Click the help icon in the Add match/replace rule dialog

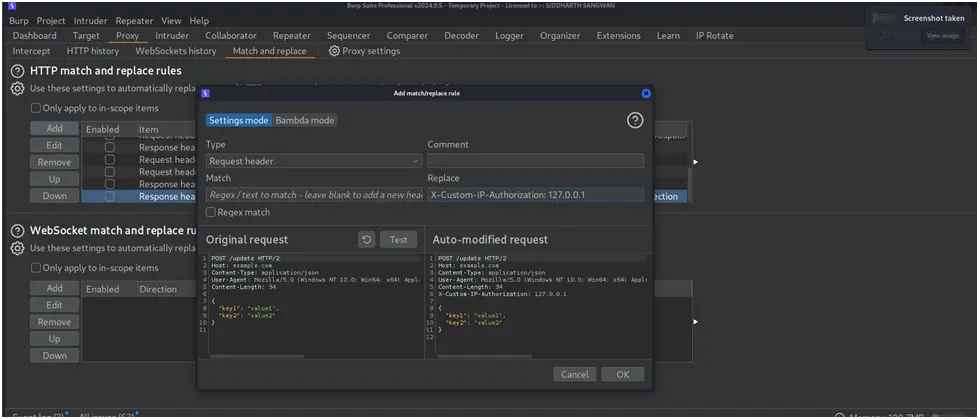point(635,121)
